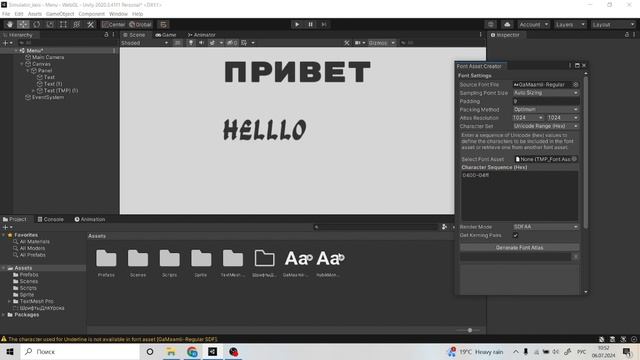Screen dimensions: 640x360
Task: Open the Layers dropdown
Action: click(x=570, y=24)
